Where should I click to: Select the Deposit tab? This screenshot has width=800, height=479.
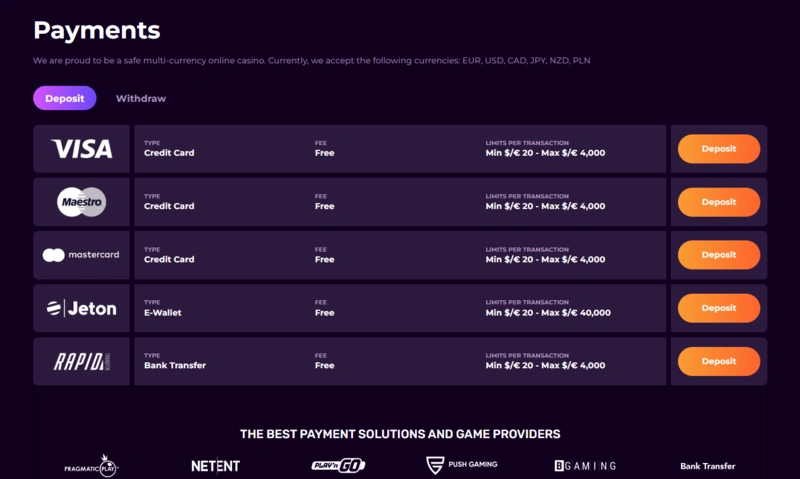click(64, 98)
